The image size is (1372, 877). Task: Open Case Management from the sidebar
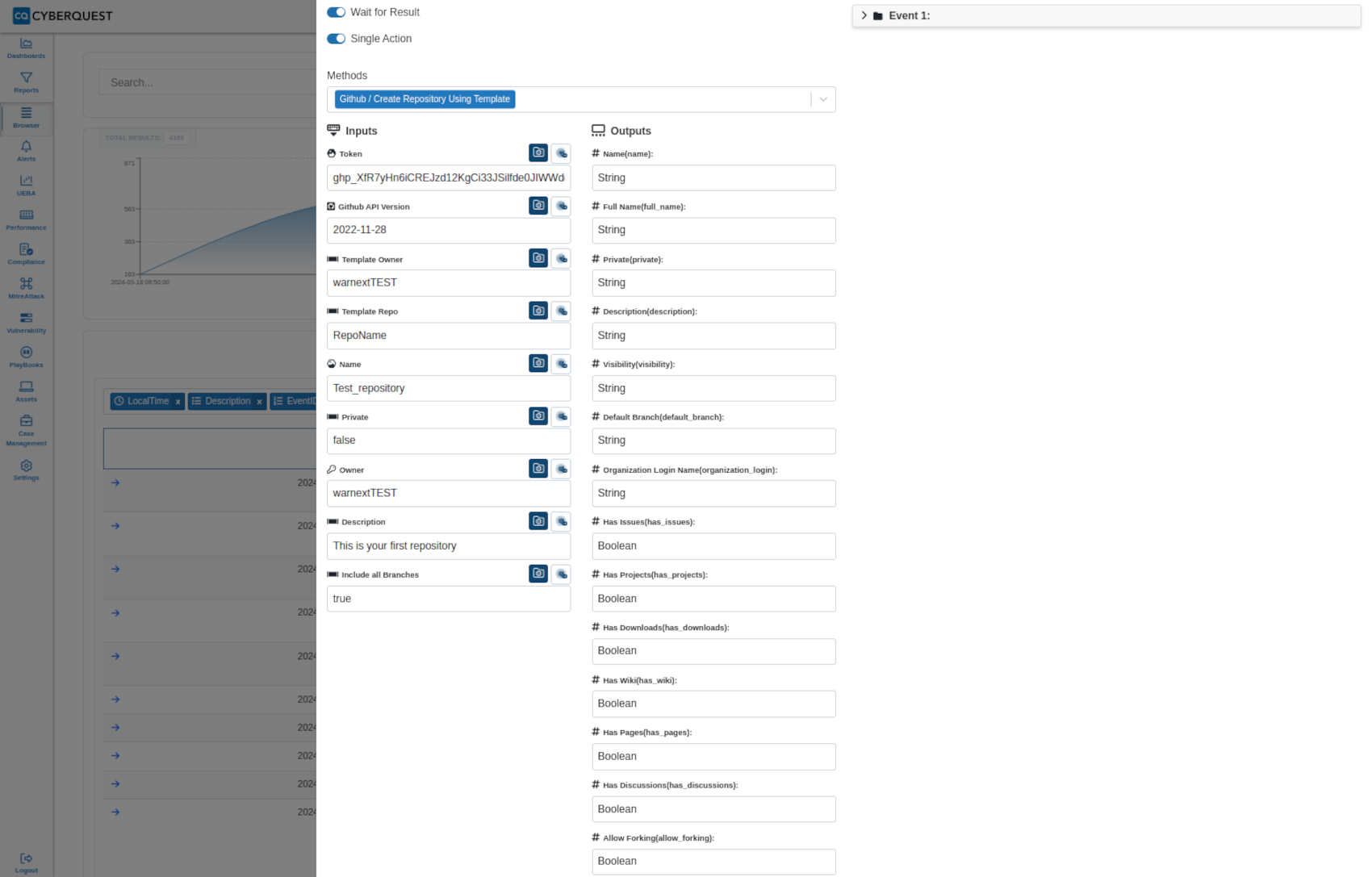click(x=26, y=430)
